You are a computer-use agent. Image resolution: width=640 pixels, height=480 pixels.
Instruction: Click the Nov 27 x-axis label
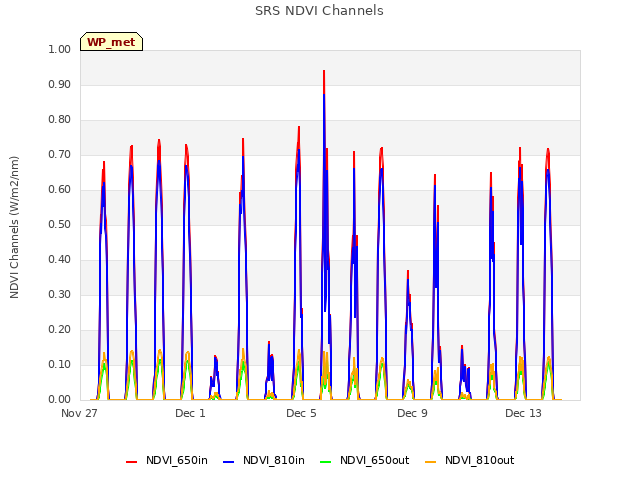point(79,413)
